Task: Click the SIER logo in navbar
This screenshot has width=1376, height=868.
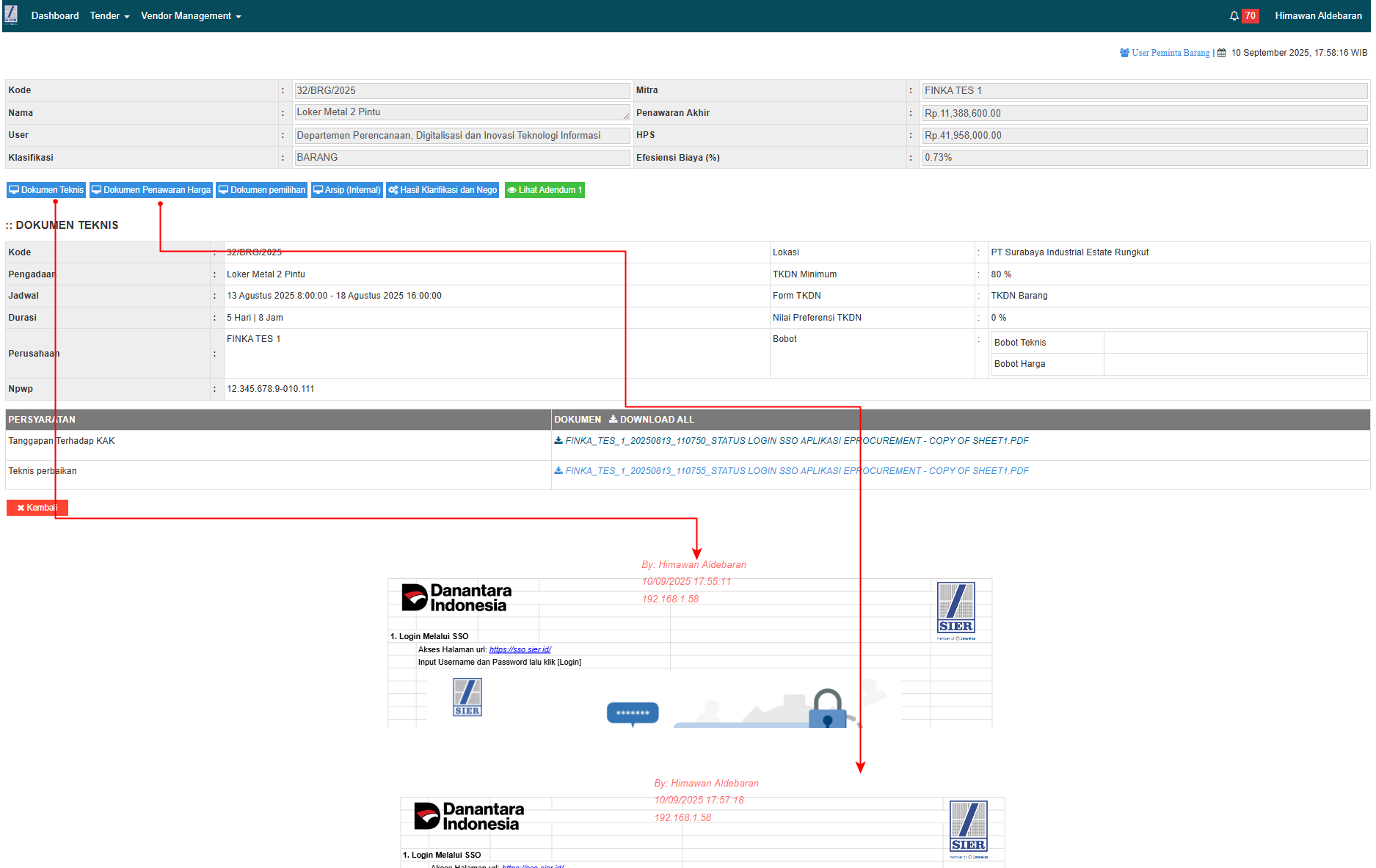Action: click(11, 15)
